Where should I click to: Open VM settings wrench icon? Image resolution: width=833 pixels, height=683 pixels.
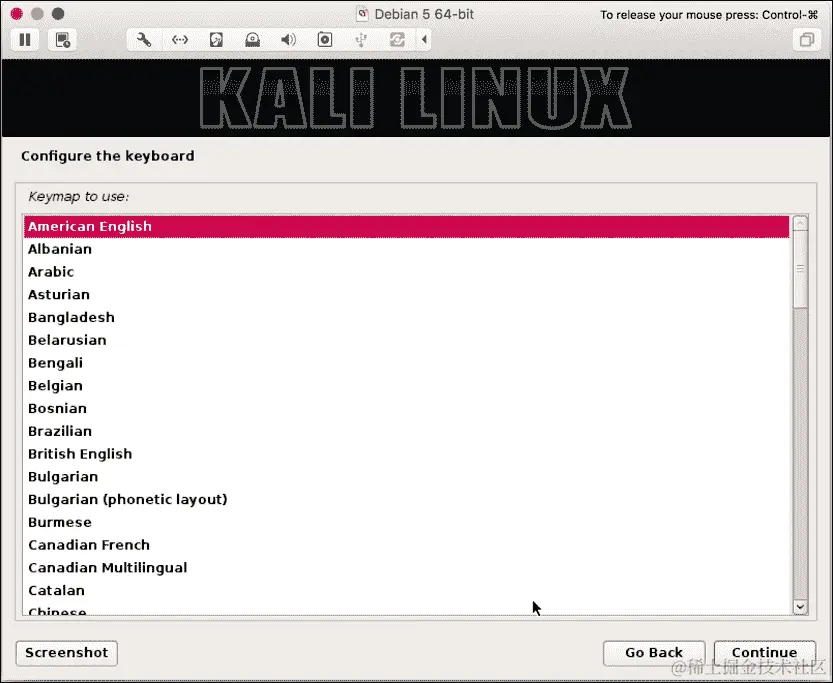pyautogui.click(x=143, y=40)
